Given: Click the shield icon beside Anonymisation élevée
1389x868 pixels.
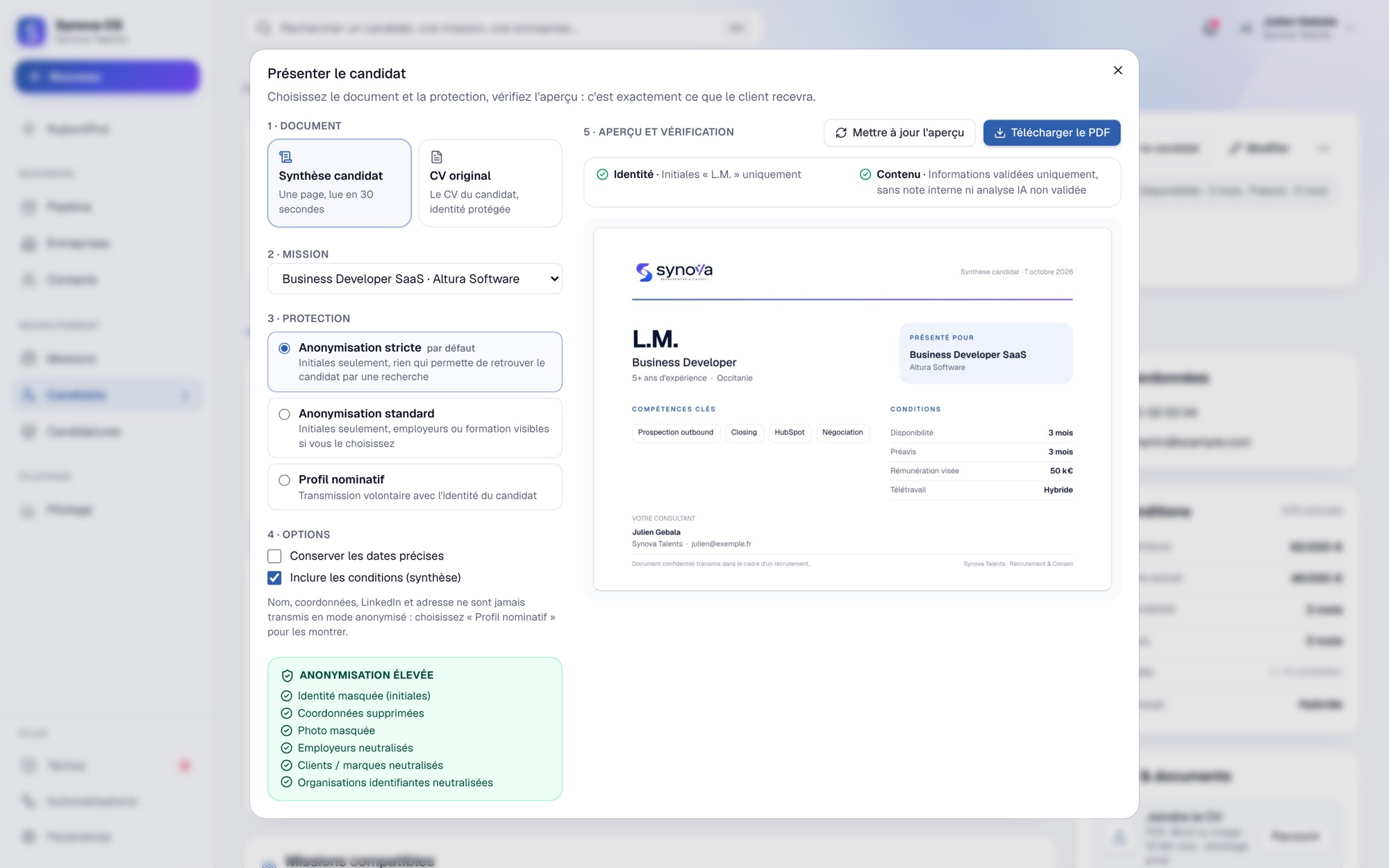Looking at the screenshot, I should click(287, 675).
